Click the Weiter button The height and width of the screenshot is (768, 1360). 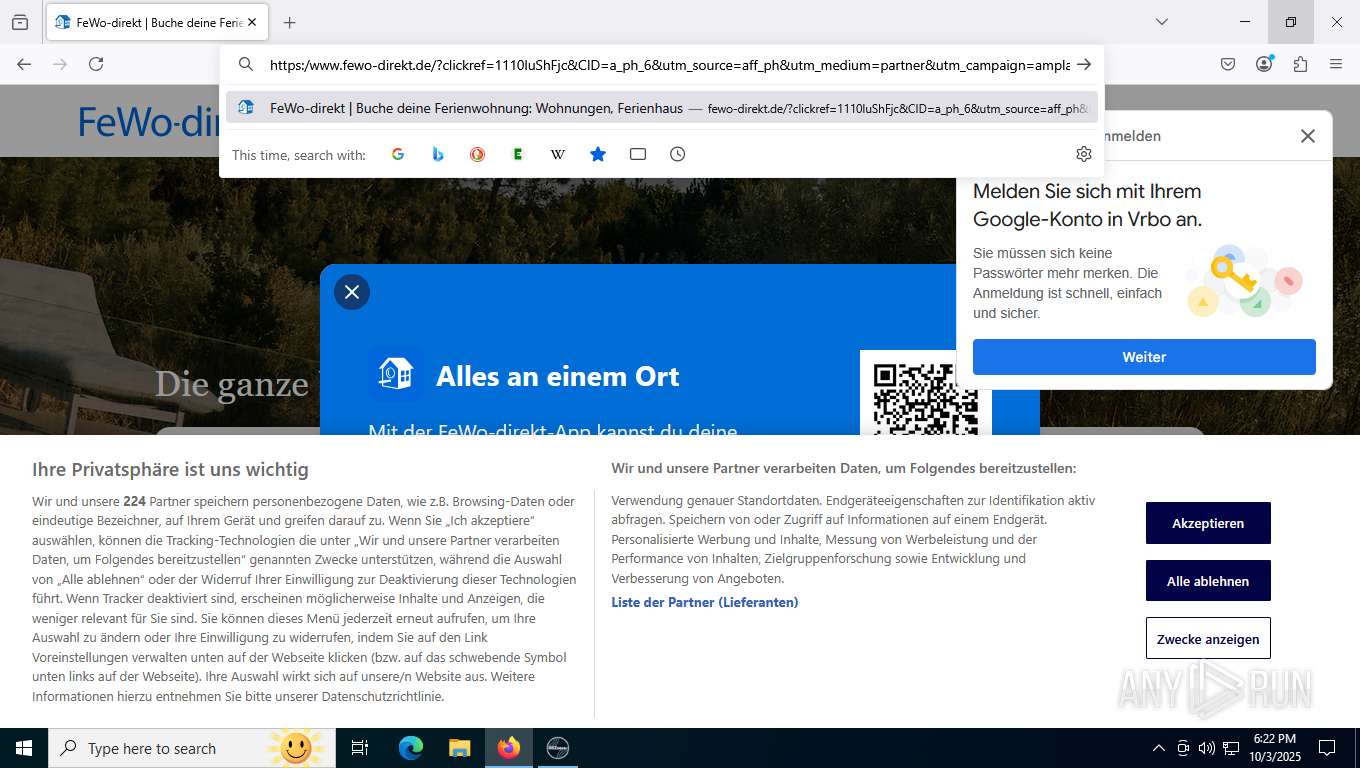click(1144, 357)
